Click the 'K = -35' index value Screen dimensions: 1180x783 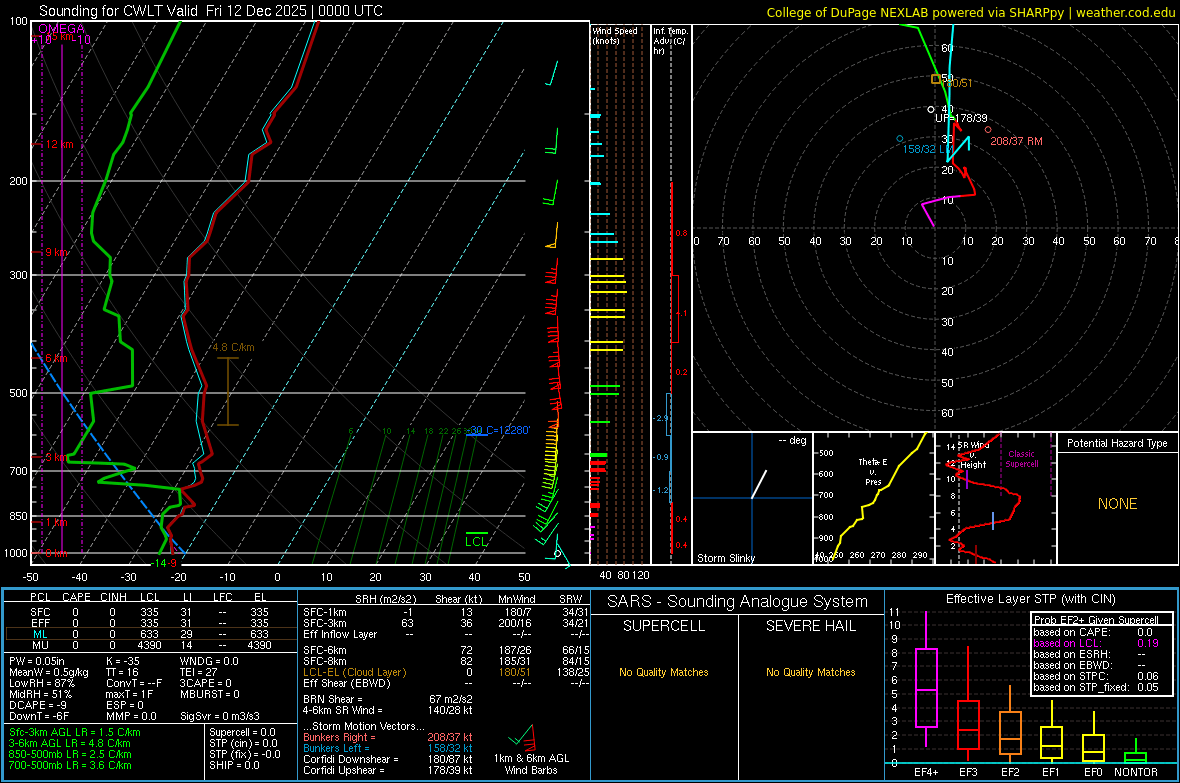[123, 661]
